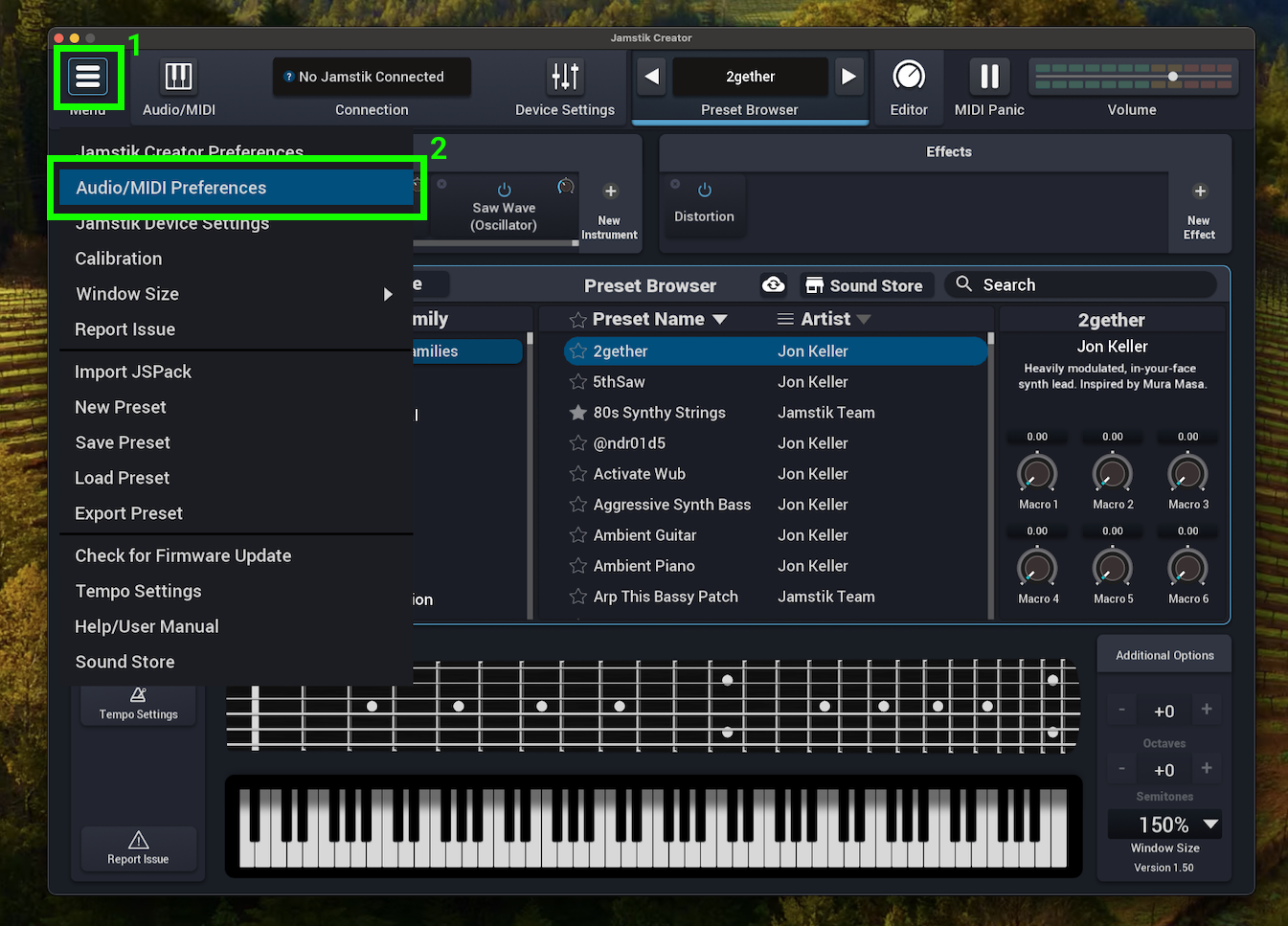Adjust the Macro 5 knob
The width and height of the screenshot is (1288, 926).
pyautogui.click(x=1113, y=568)
